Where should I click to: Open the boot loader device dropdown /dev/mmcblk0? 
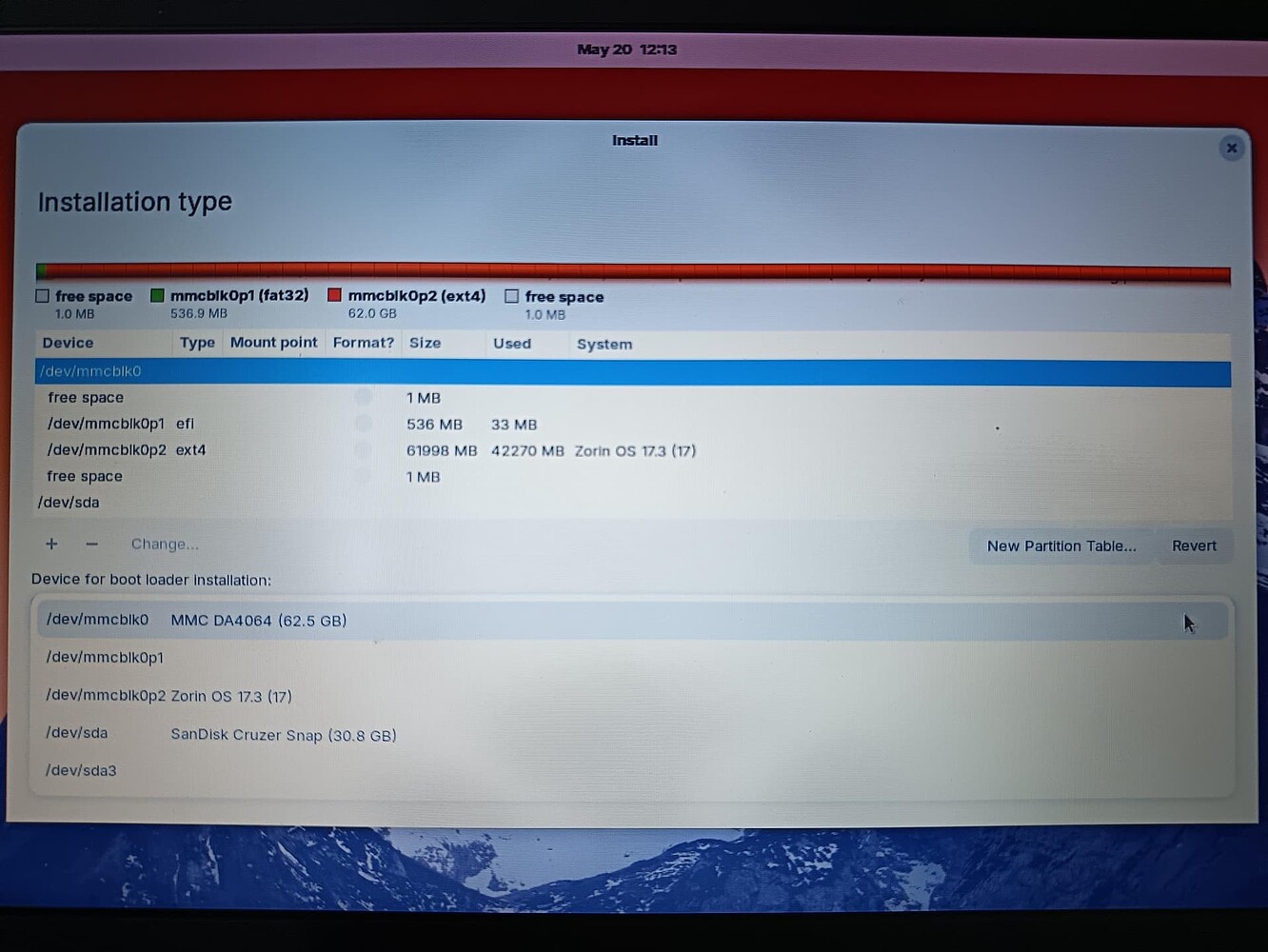(632, 620)
